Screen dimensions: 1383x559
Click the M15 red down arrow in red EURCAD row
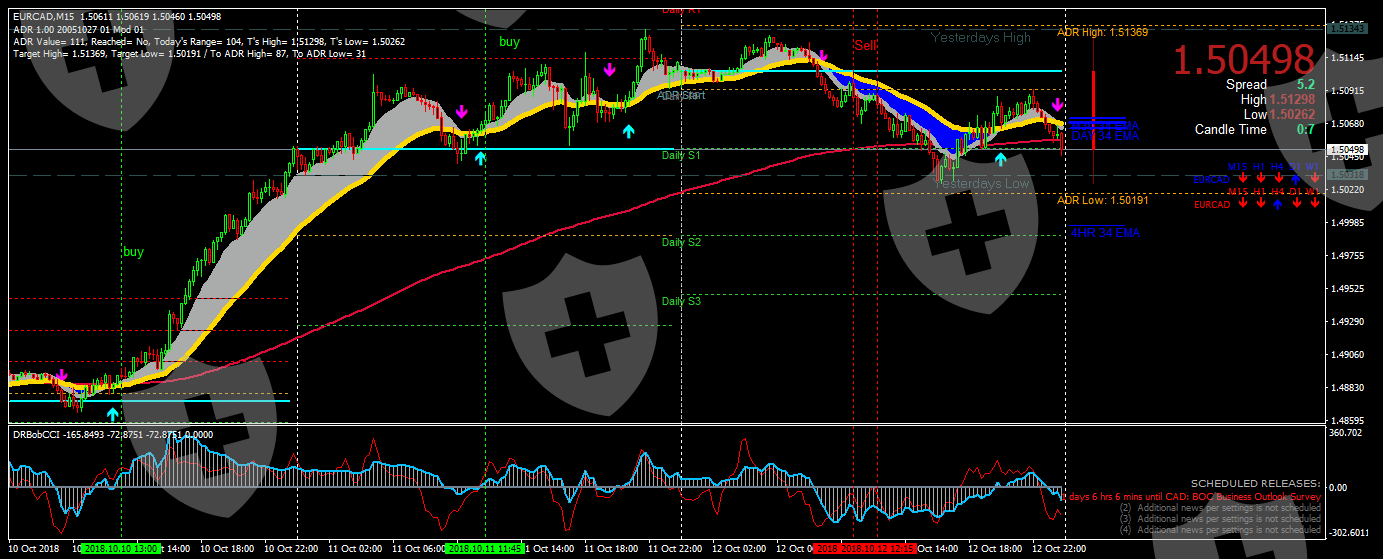click(1241, 204)
